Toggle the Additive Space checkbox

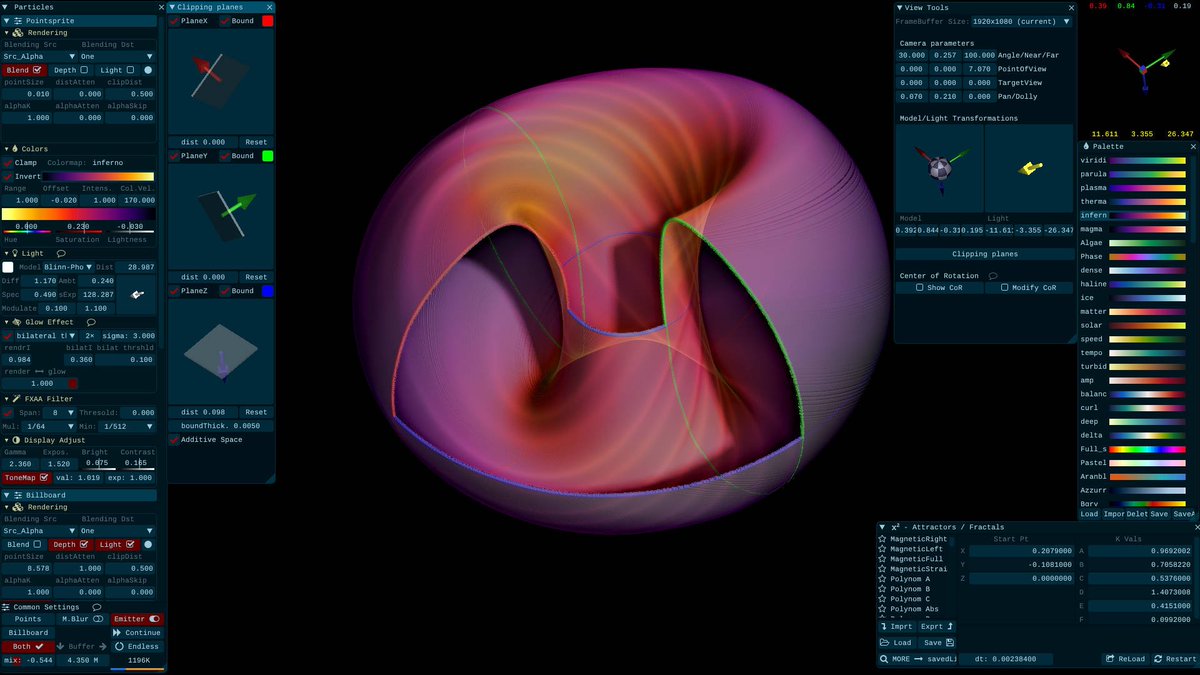click(174, 440)
